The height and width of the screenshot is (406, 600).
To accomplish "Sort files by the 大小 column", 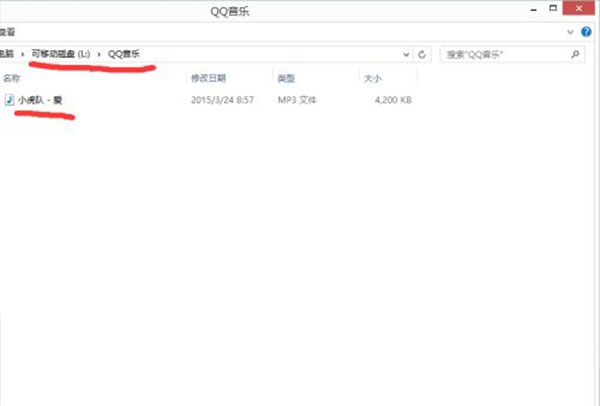I will (x=372, y=77).
